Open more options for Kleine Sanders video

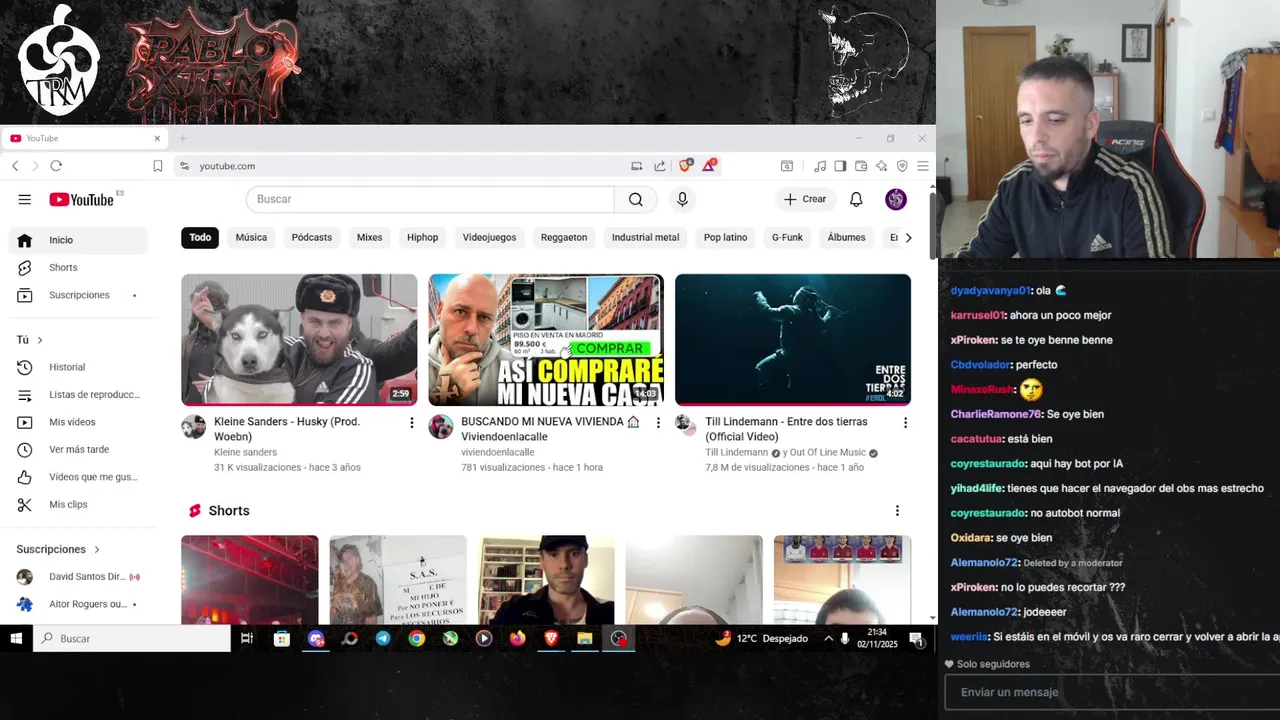click(411, 423)
